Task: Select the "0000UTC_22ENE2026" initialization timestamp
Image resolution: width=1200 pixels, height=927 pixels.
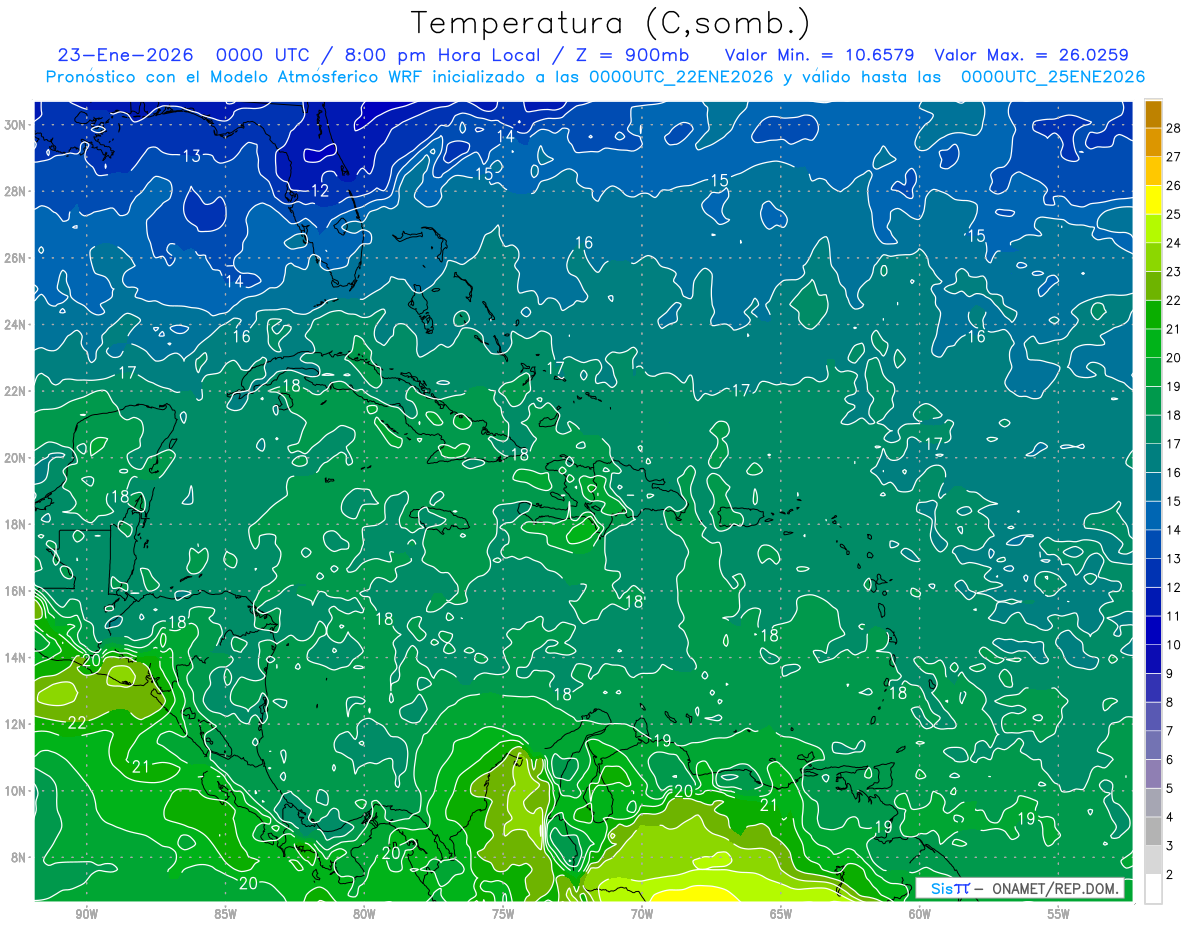Action: coord(681,77)
